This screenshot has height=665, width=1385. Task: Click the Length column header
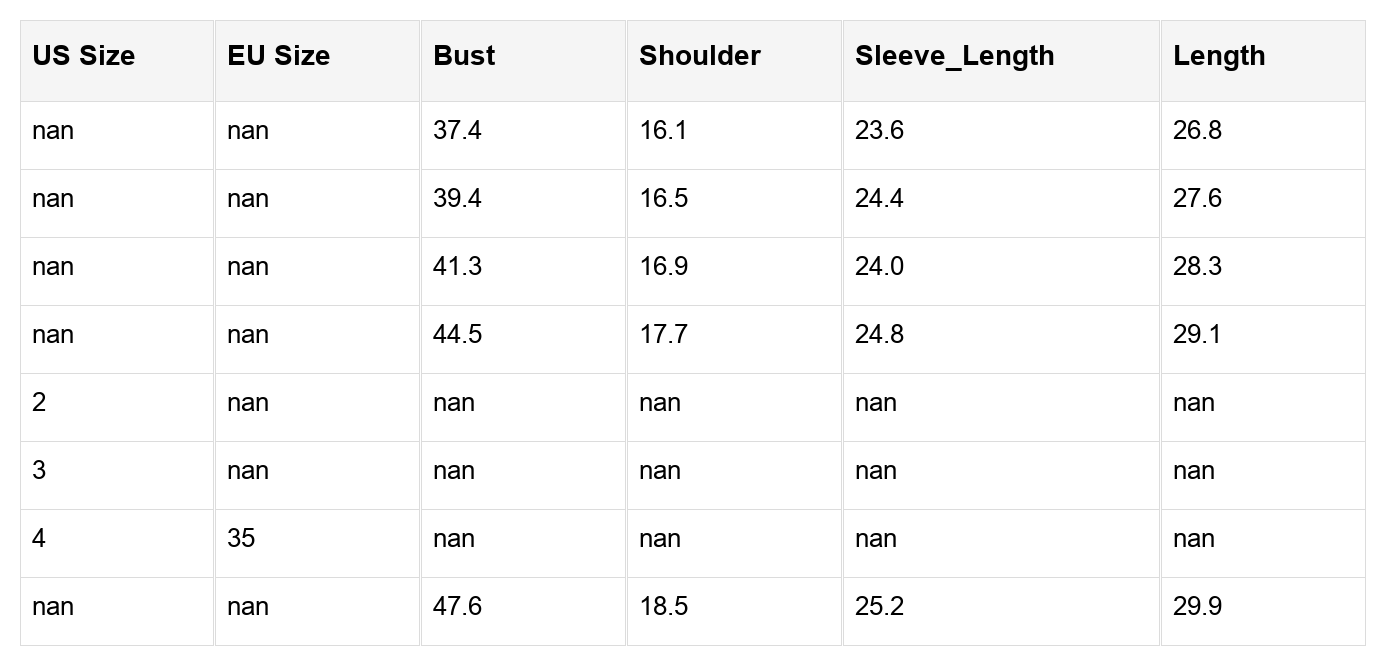coord(1219,56)
